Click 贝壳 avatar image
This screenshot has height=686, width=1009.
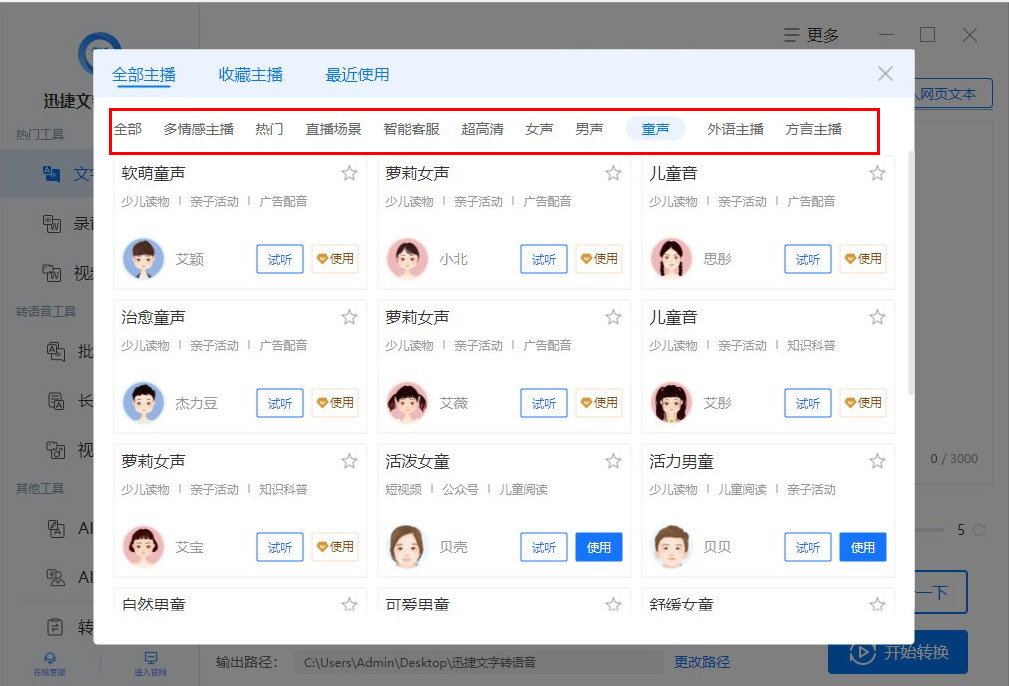407,547
